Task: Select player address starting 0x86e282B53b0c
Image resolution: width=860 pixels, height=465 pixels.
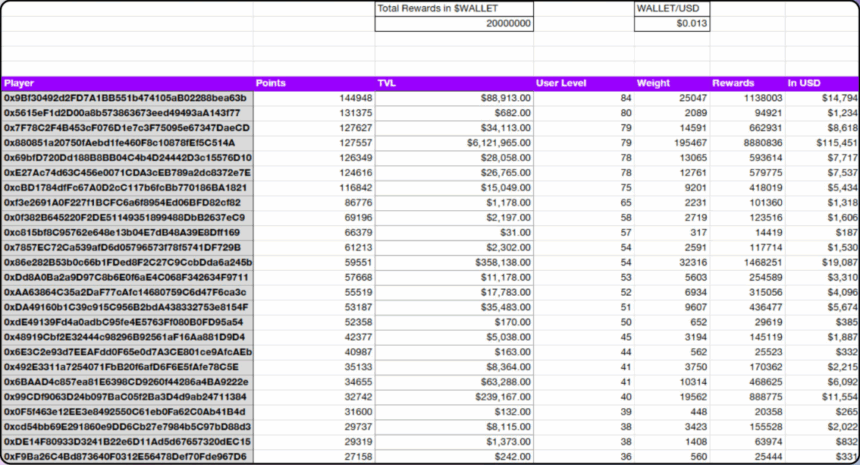Action: coord(127,263)
